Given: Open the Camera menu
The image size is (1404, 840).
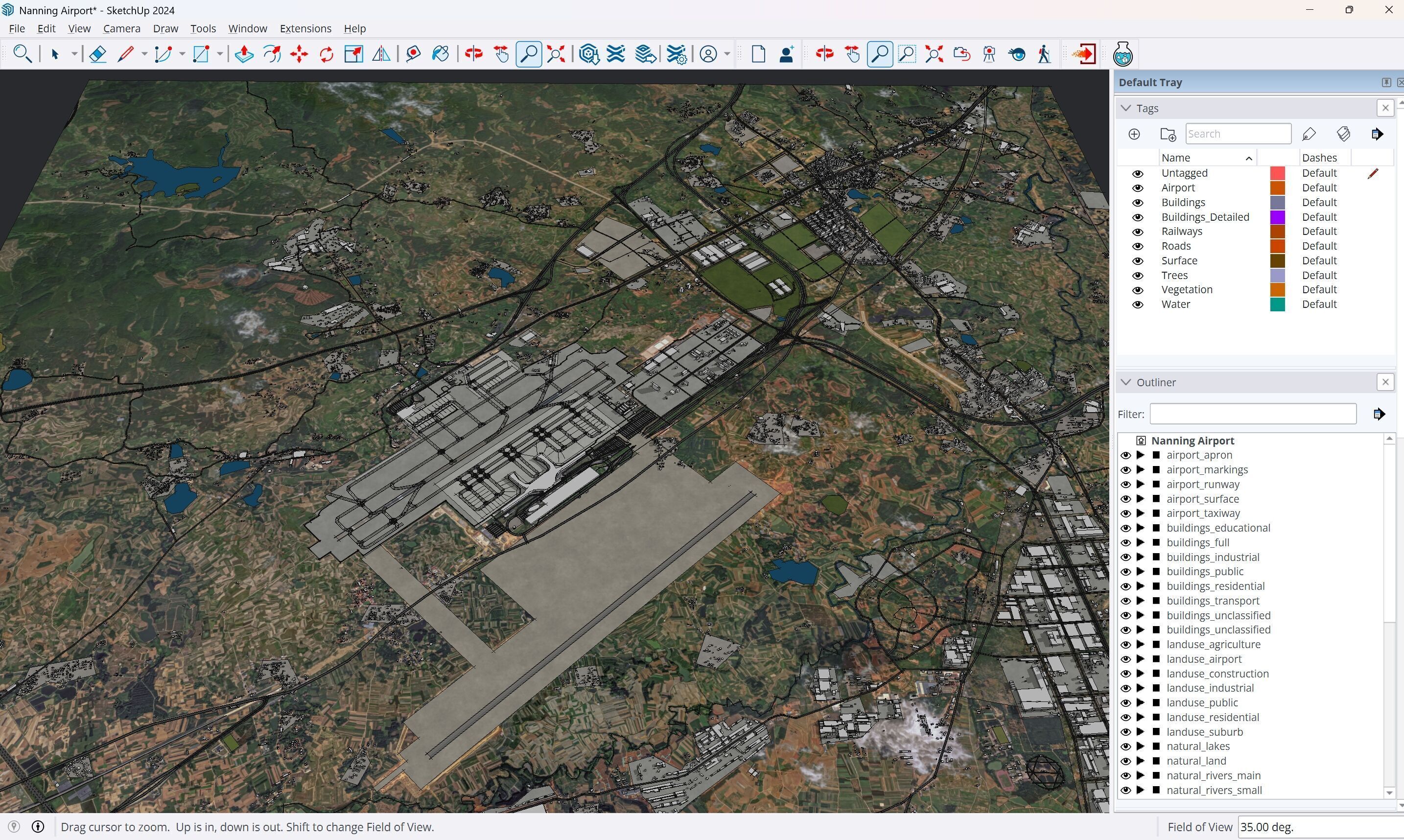Looking at the screenshot, I should click(122, 28).
